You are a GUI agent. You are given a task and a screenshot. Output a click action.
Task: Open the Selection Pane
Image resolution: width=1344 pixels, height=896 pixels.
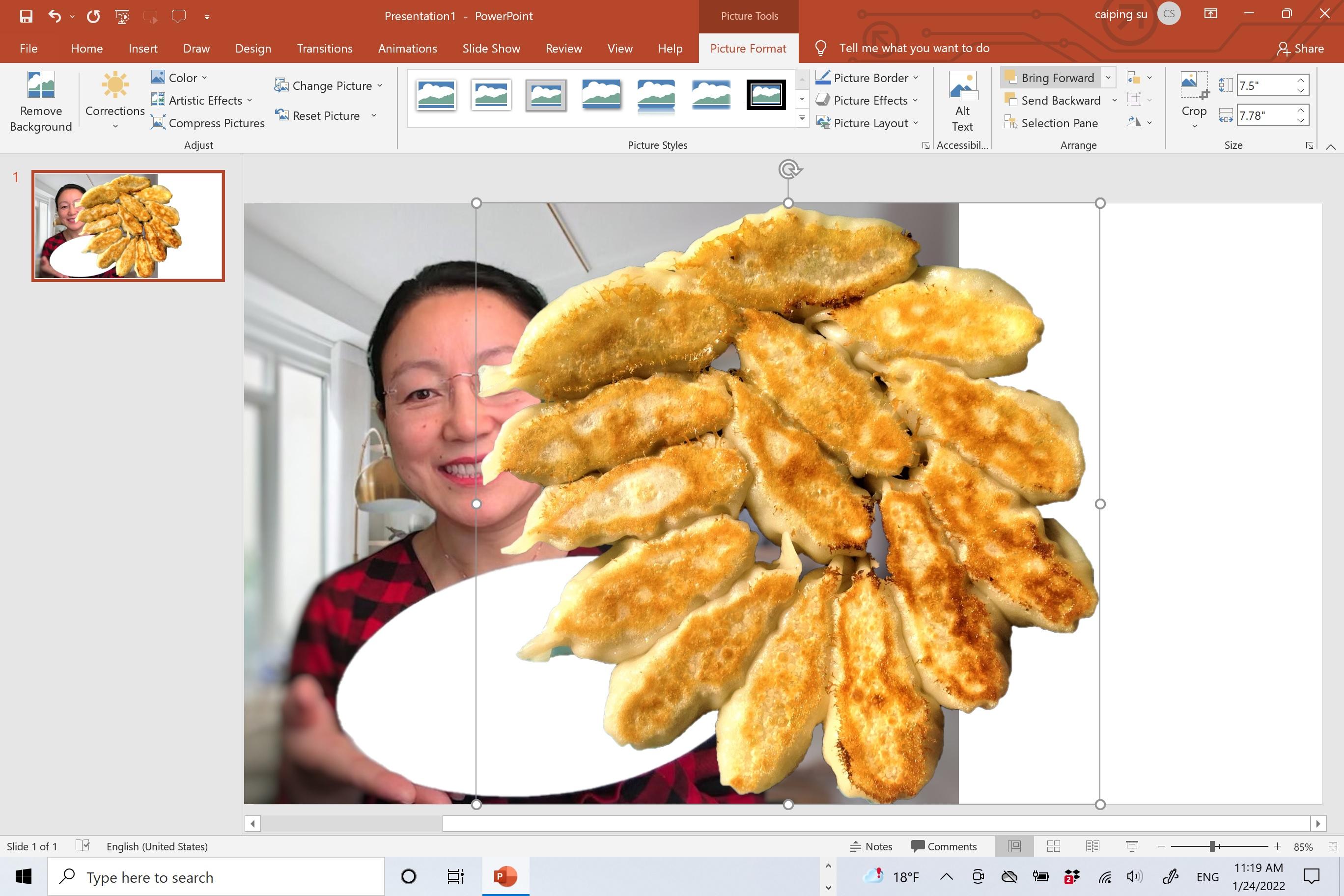click(x=1051, y=123)
